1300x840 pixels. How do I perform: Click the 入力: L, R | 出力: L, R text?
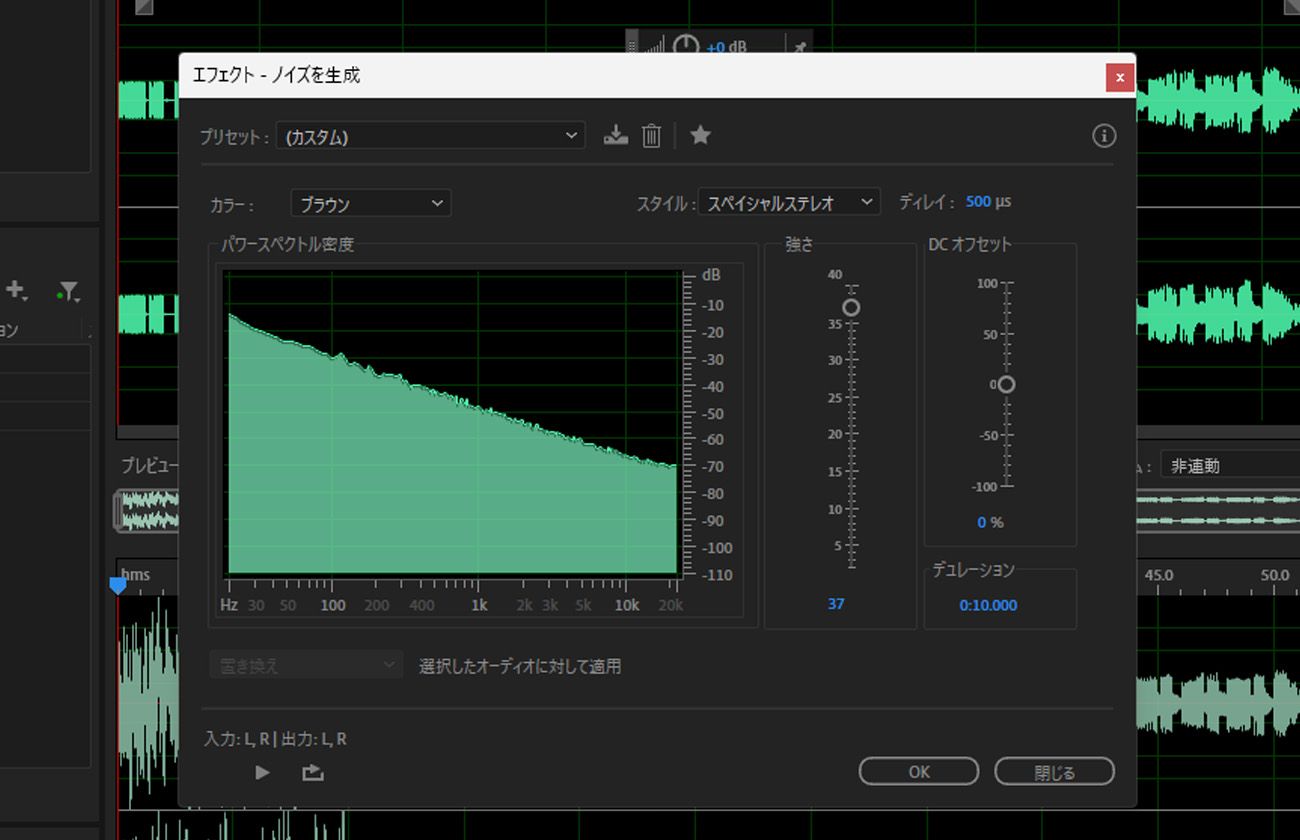click(x=276, y=739)
